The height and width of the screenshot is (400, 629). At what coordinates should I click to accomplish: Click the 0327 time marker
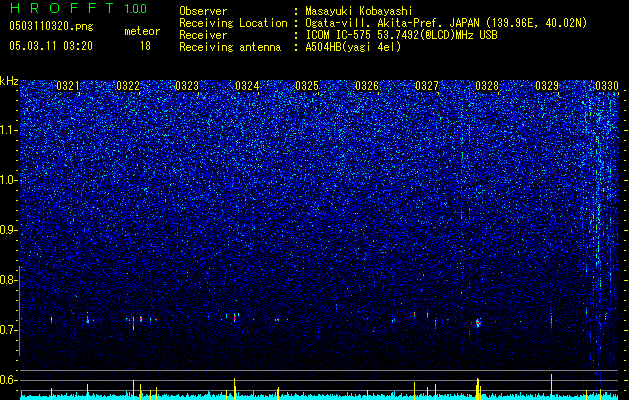pos(427,85)
